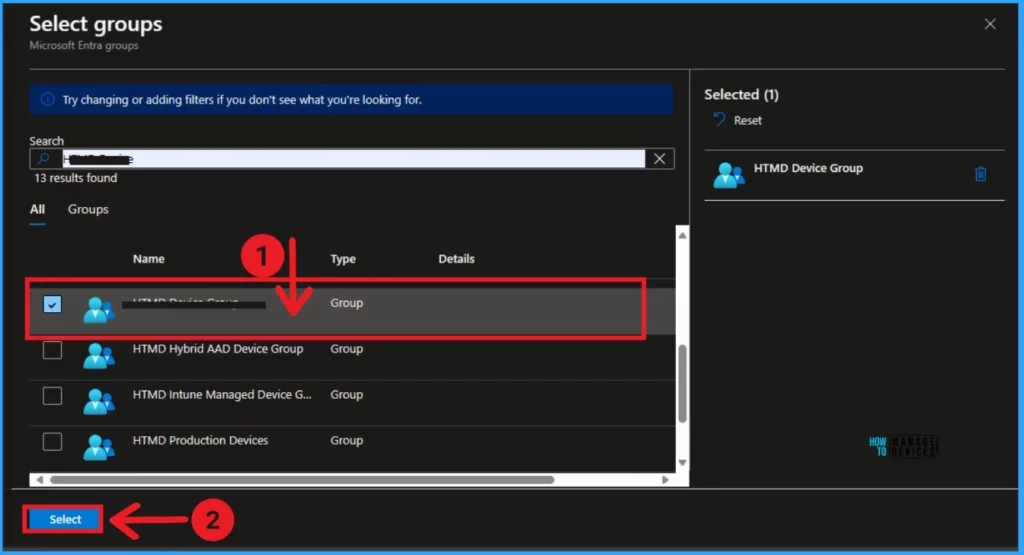Click the Reset undo arrow icon
Image resolution: width=1024 pixels, height=555 pixels.
tap(719, 119)
